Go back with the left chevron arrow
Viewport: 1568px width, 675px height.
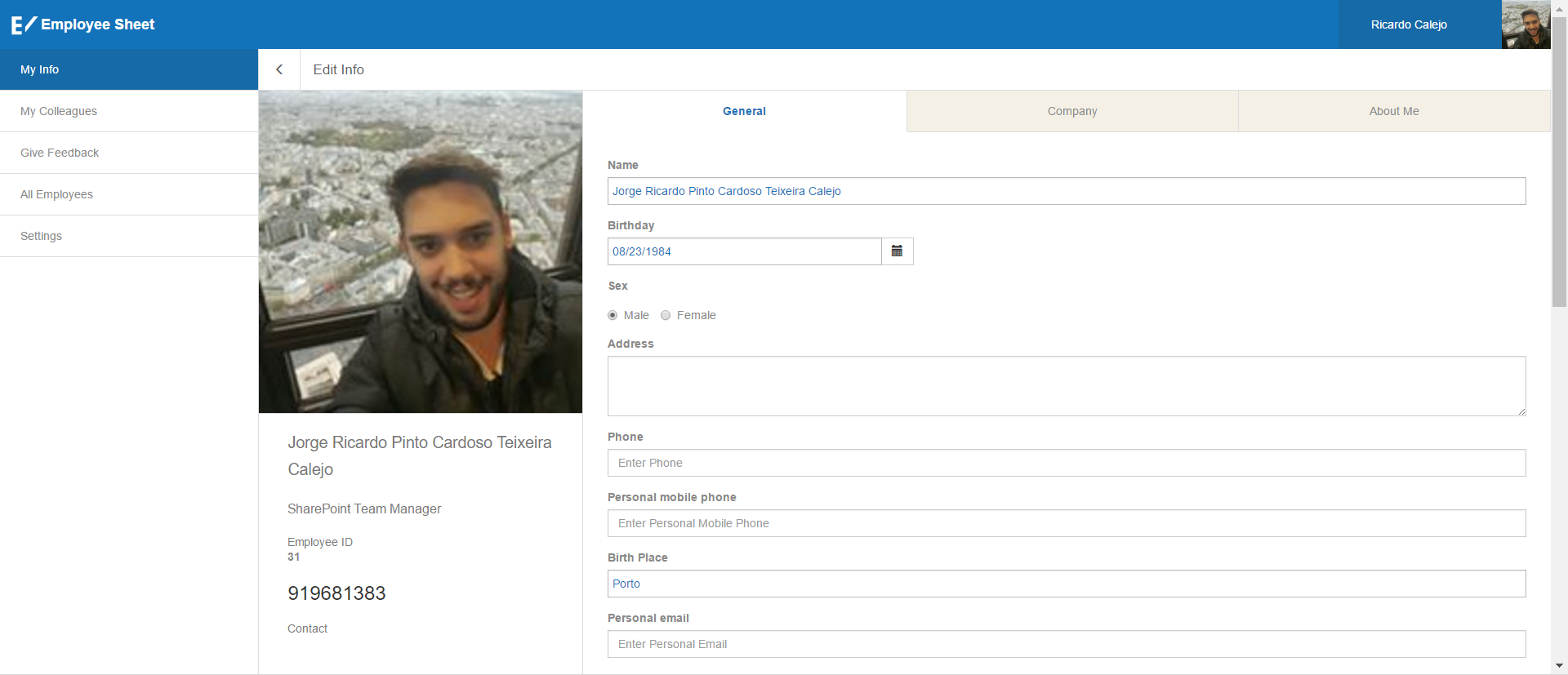(279, 69)
